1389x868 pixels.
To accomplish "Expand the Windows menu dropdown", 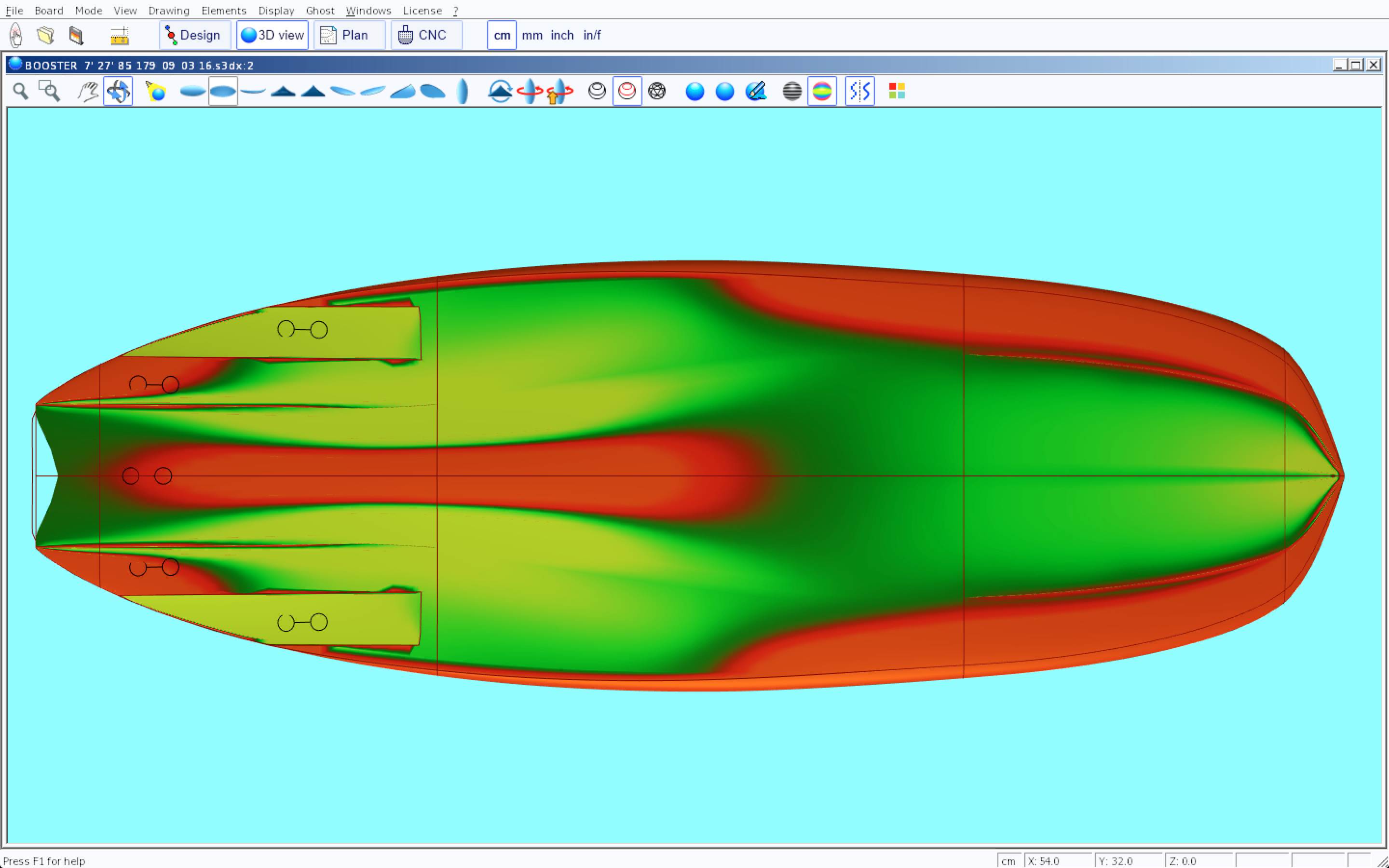I will (368, 10).
